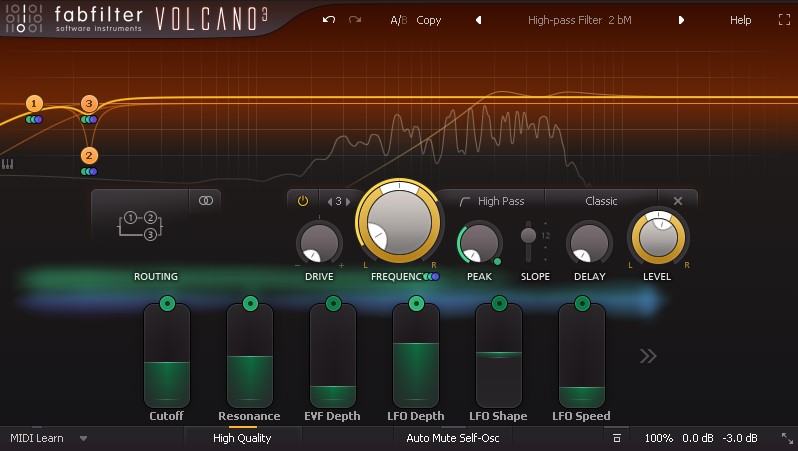The height and width of the screenshot is (451, 798).
Task: Click the green source dot above Cutoff
Action: click(x=167, y=303)
